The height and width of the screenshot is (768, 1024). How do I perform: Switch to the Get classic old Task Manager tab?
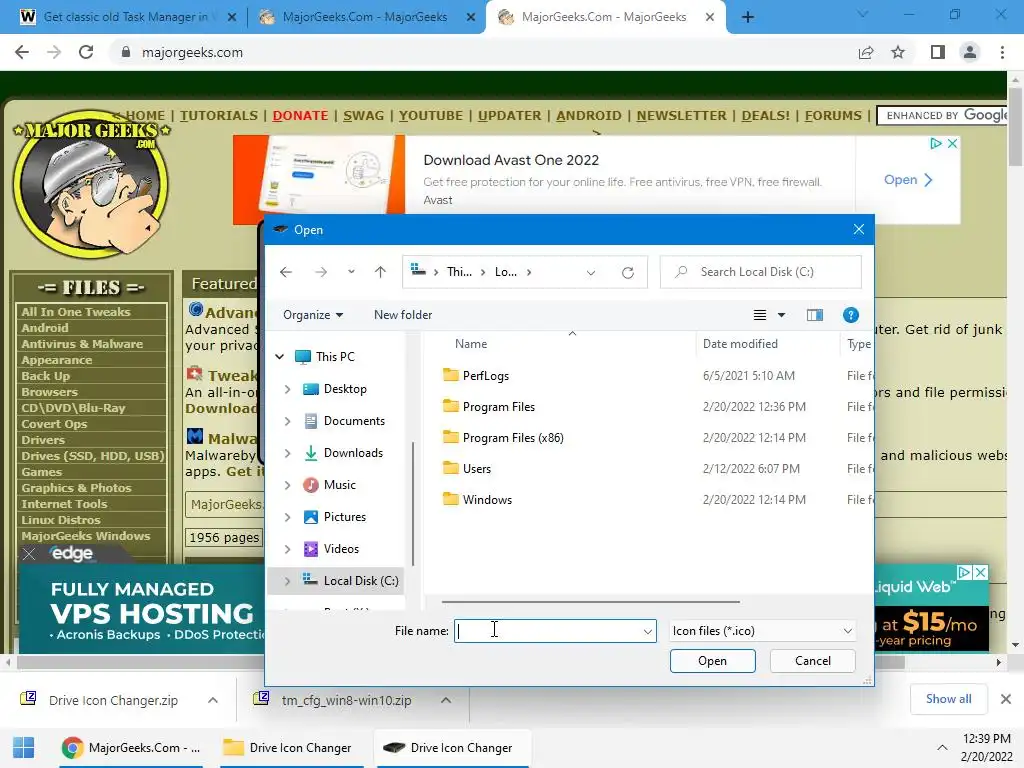(126, 17)
